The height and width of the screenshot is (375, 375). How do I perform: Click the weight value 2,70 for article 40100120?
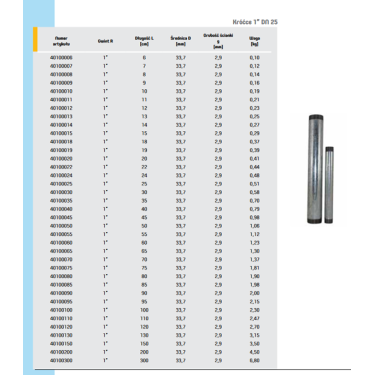(255, 327)
